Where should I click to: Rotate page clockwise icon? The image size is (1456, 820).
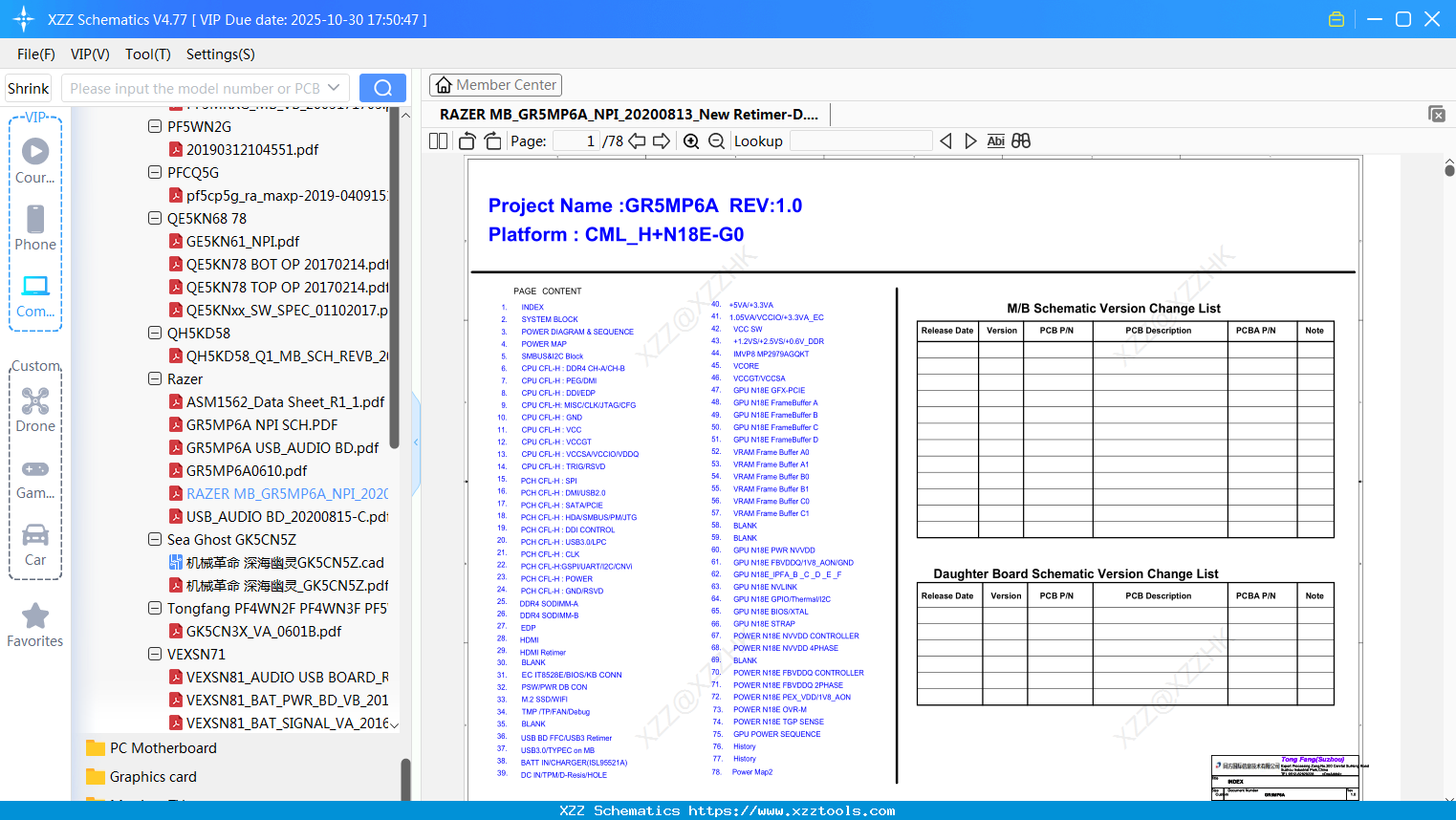coord(492,140)
